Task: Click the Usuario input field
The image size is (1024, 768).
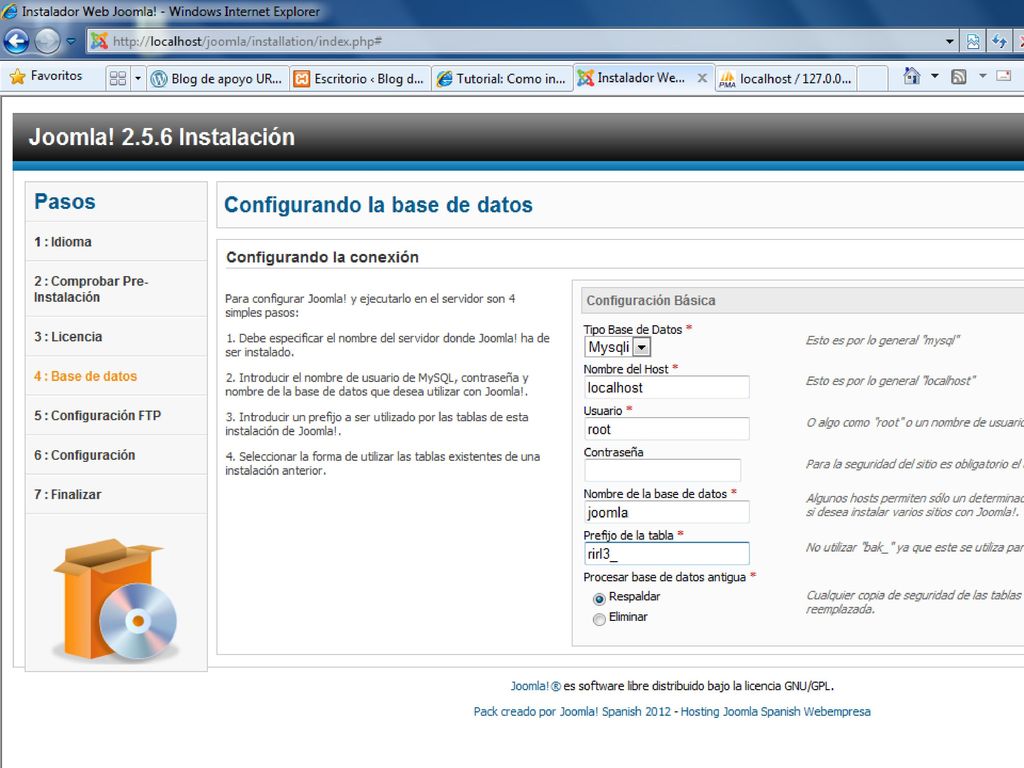Action: coord(666,429)
